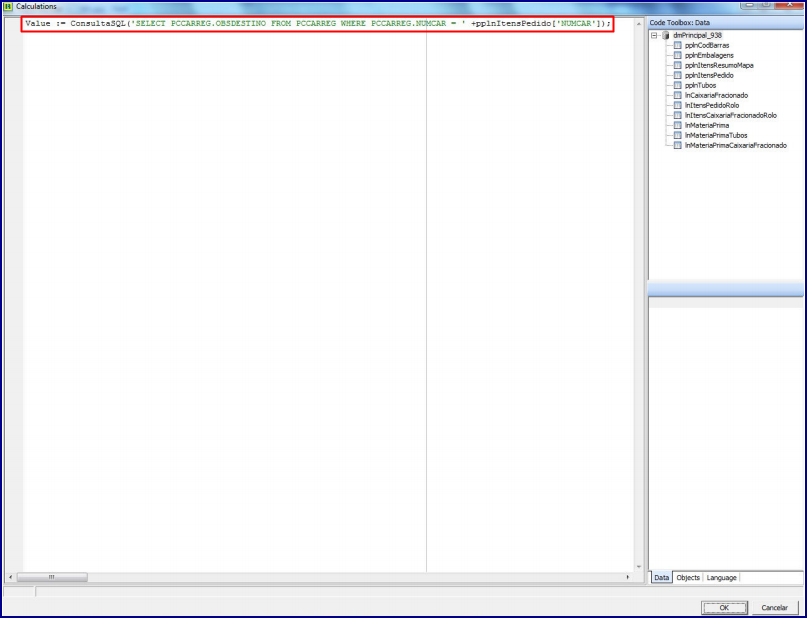This screenshot has height=618, width=807.
Task: Select pplnEmbalagens table icon
Action: tap(677, 55)
